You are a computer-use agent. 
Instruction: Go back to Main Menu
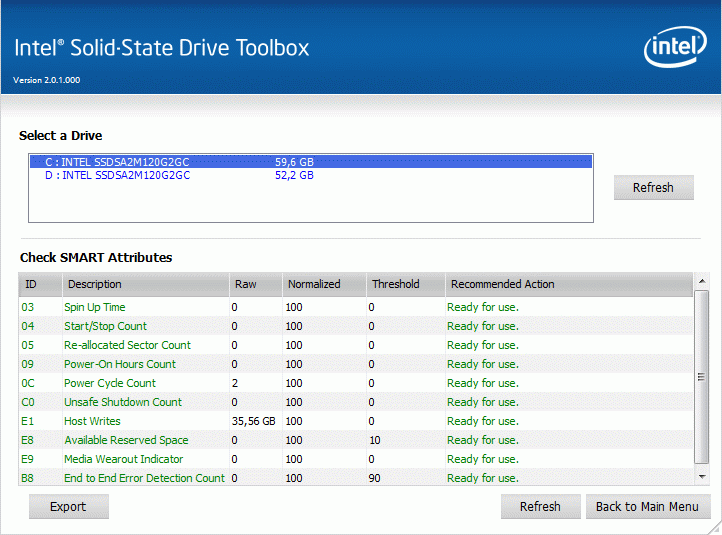click(647, 506)
